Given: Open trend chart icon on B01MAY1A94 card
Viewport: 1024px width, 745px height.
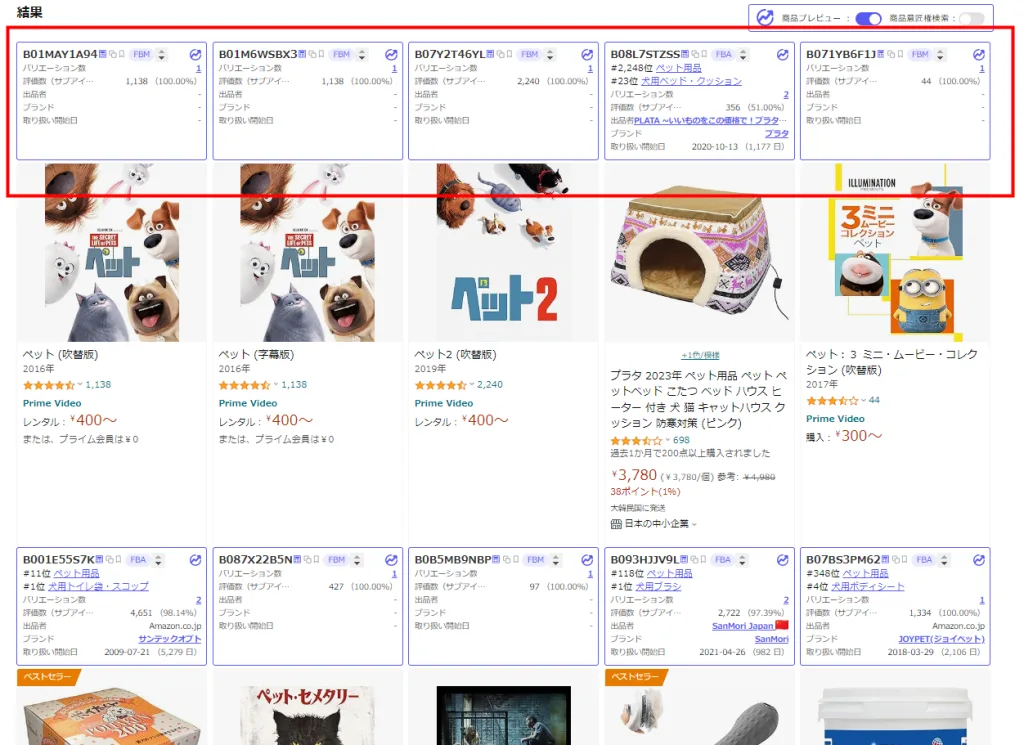Looking at the screenshot, I should (195, 55).
